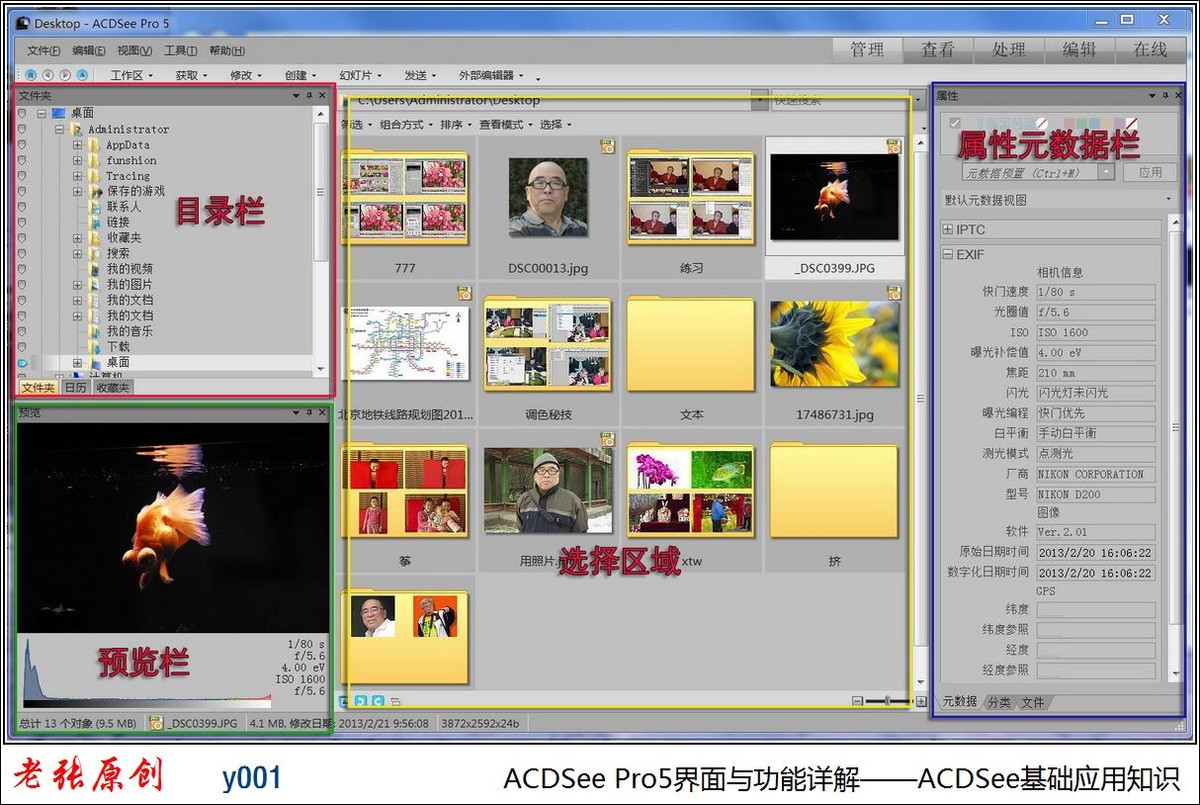Open the 幻灯片 slideshow dropdown
The height and width of the screenshot is (805, 1200).
[x=360, y=75]
